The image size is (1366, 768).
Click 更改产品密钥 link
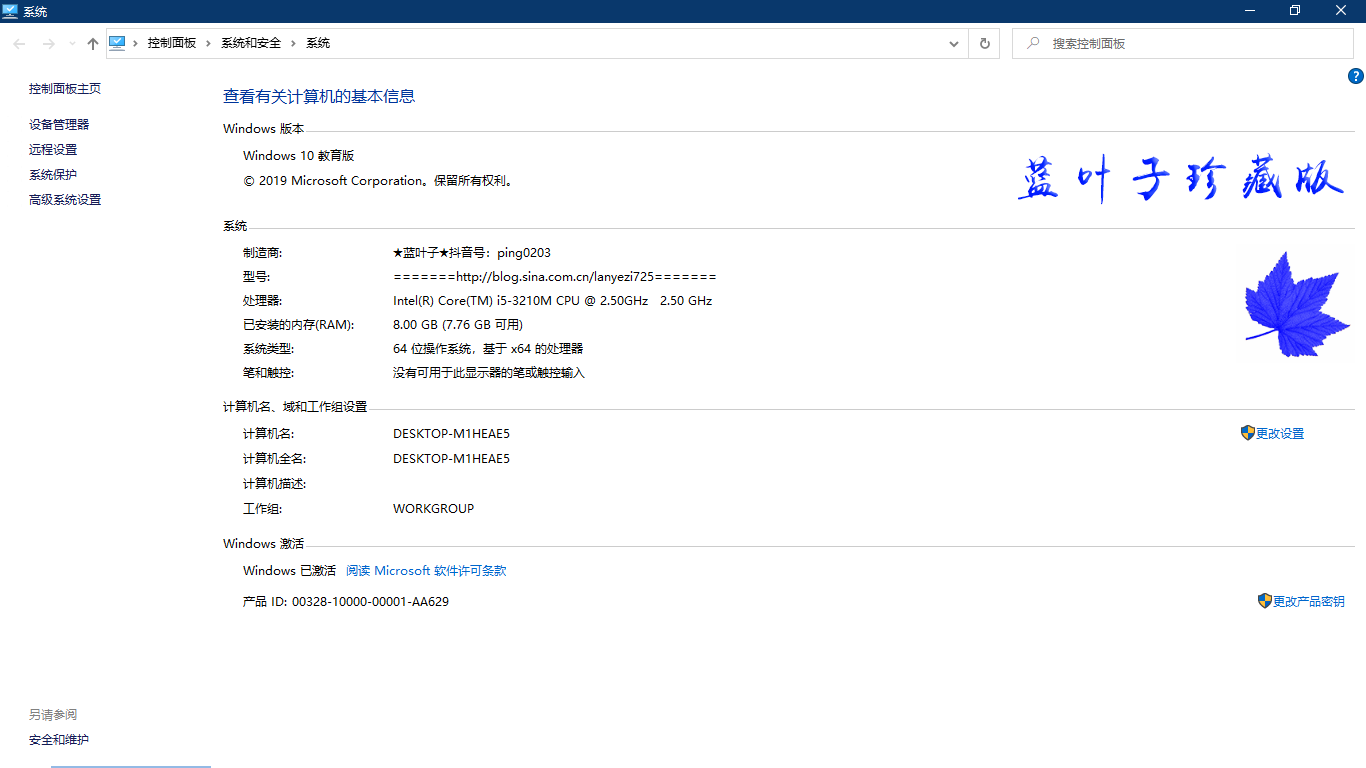click(1309, 602)
